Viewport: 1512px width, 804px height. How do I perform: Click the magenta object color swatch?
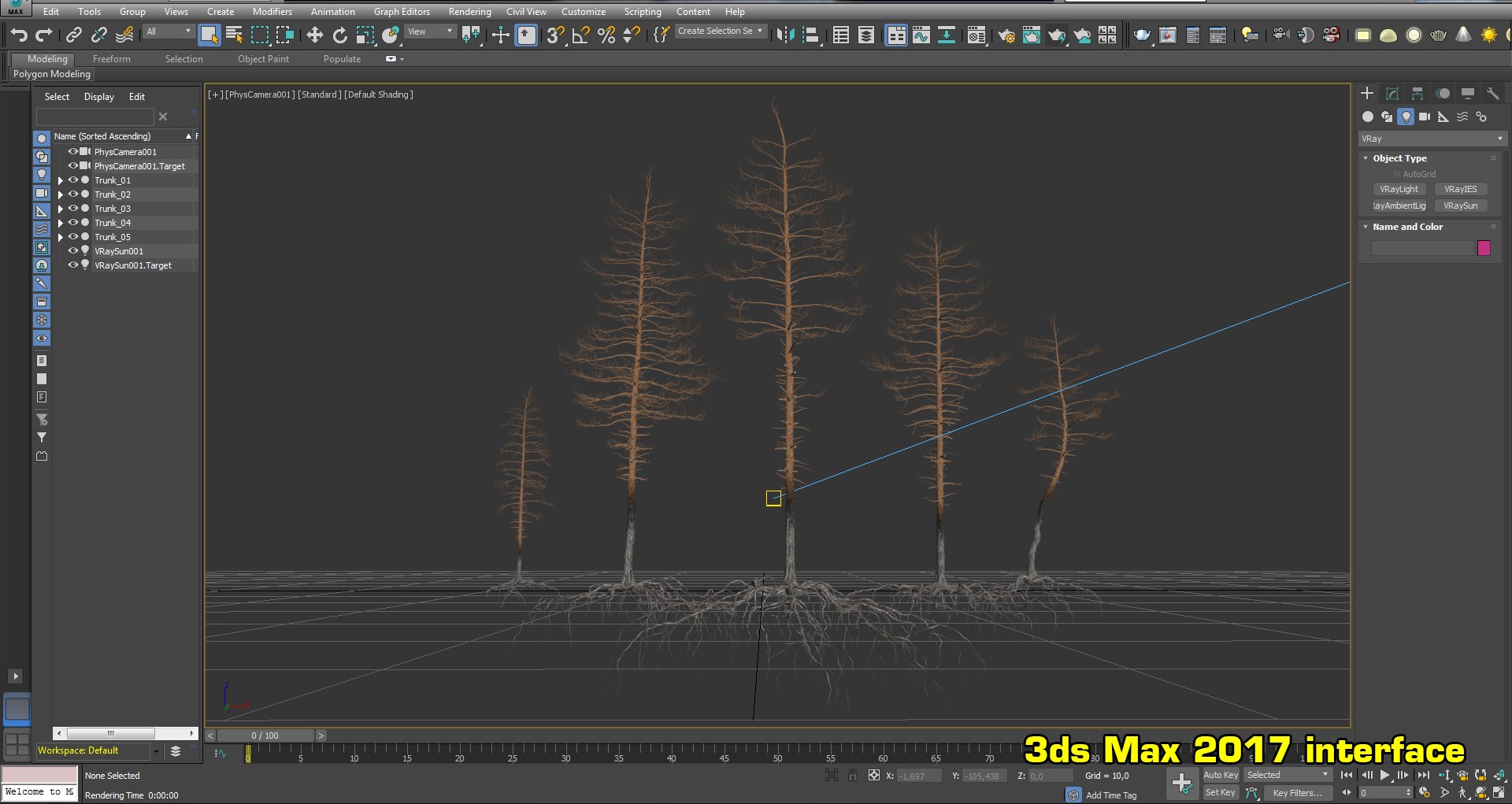point(1484,248)
